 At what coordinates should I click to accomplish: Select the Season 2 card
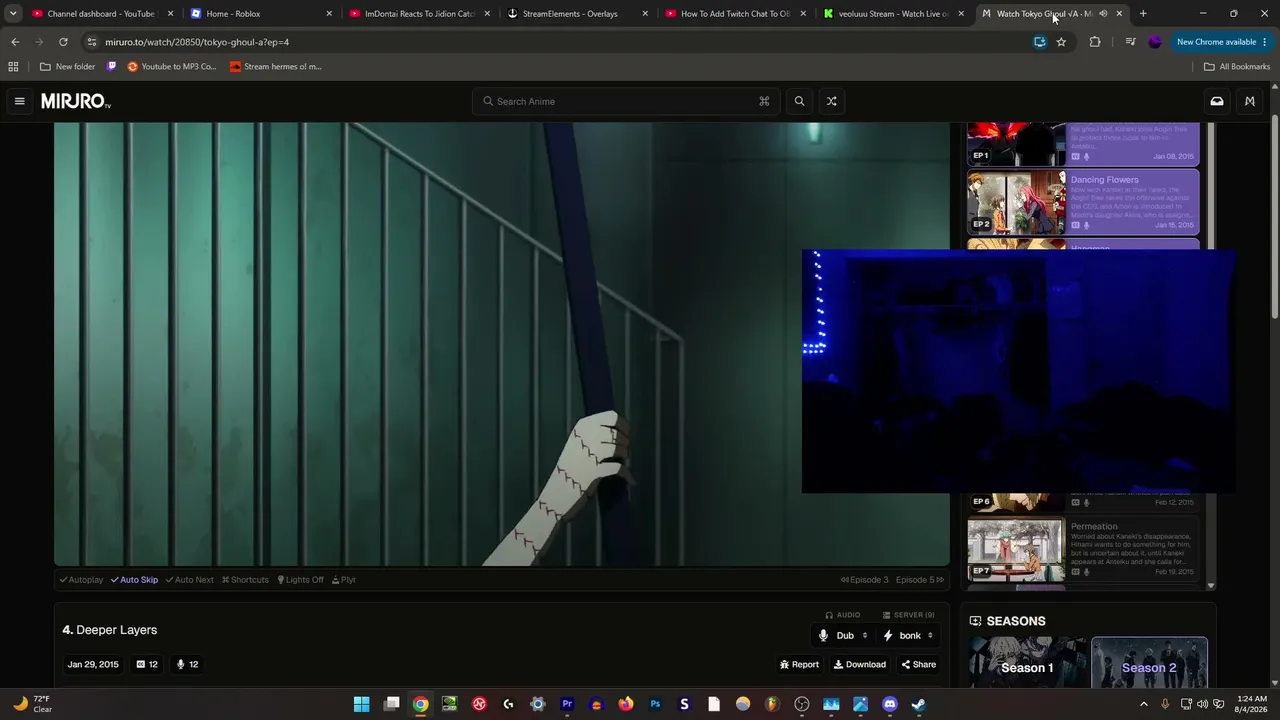(1149, 662)
